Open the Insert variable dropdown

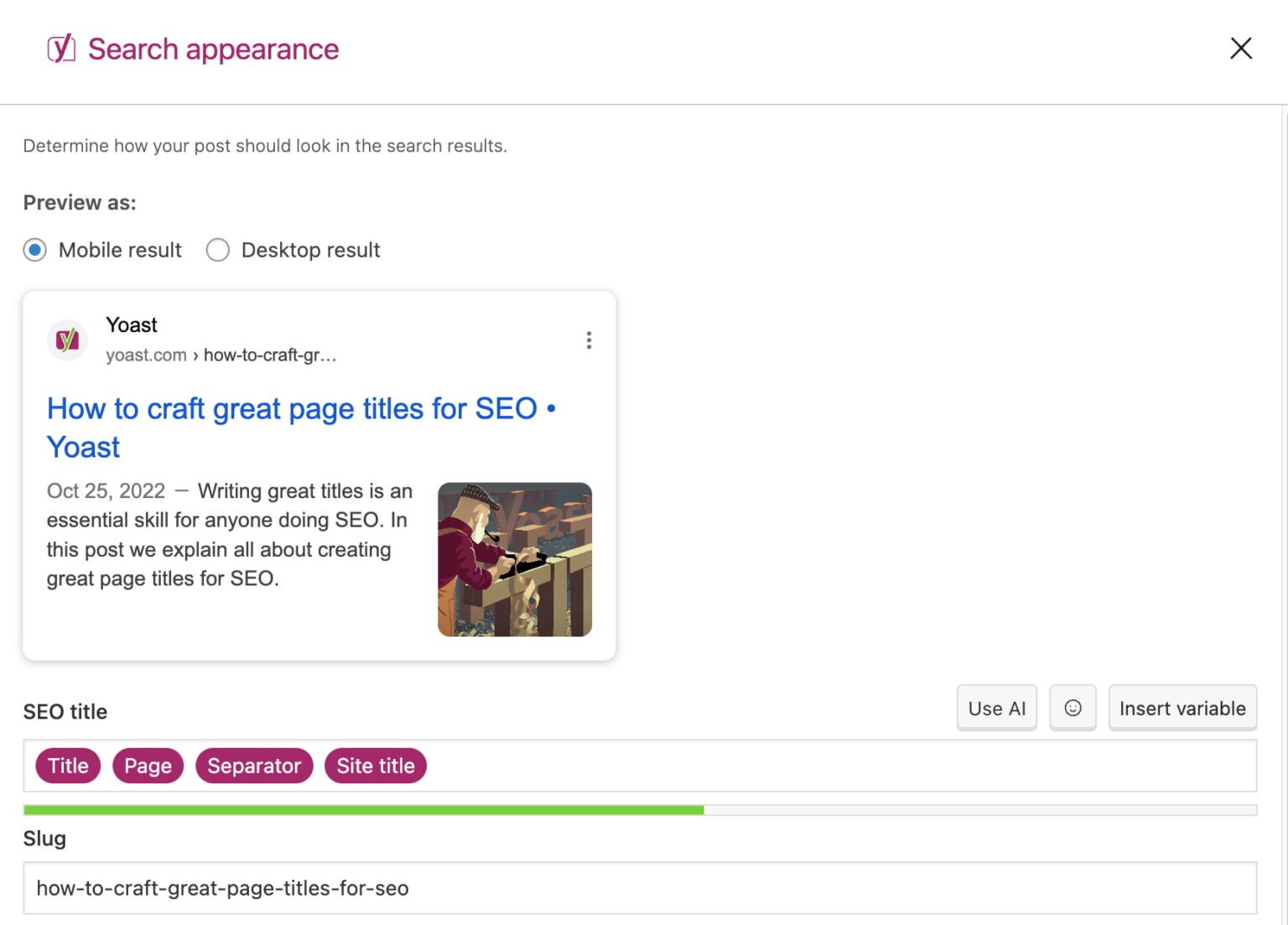tap(1182, 707)
